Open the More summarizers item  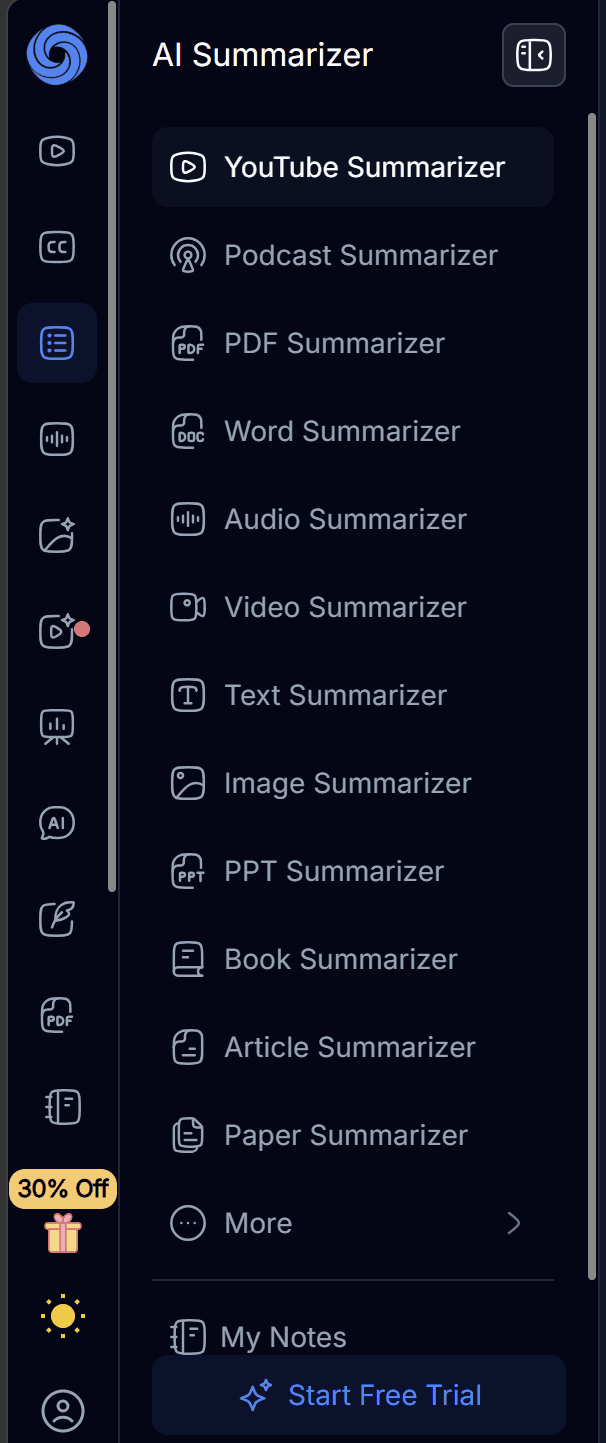(x=353, y=1223)
